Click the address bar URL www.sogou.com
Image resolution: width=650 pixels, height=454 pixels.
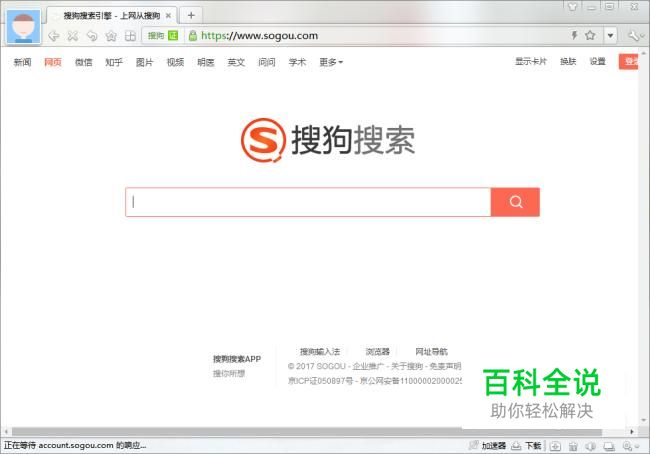[x=260, y=36]
